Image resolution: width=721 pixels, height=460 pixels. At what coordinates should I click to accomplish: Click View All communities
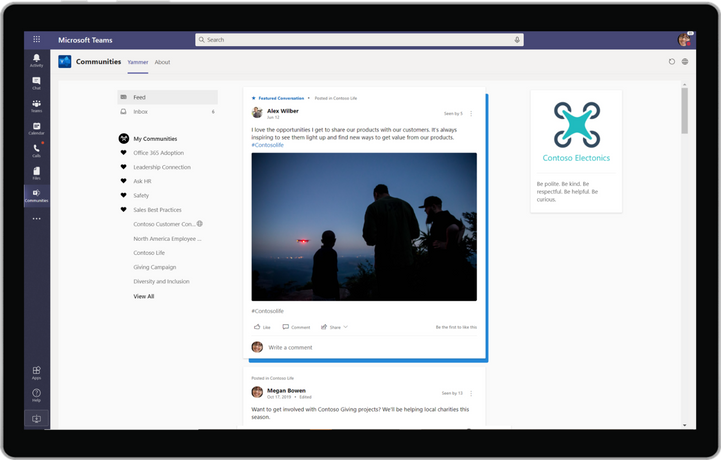143,296
